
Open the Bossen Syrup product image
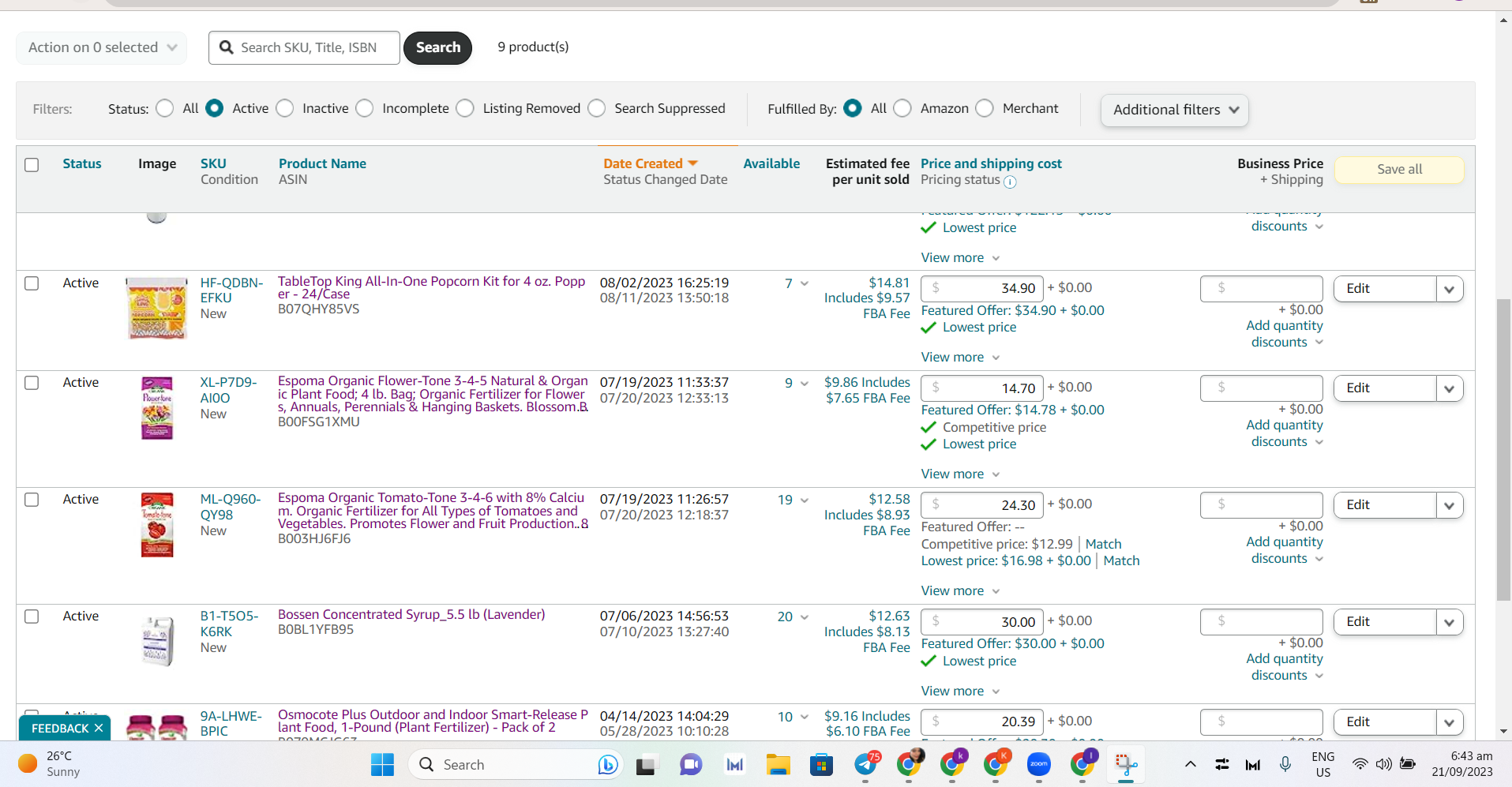[157, 641]
